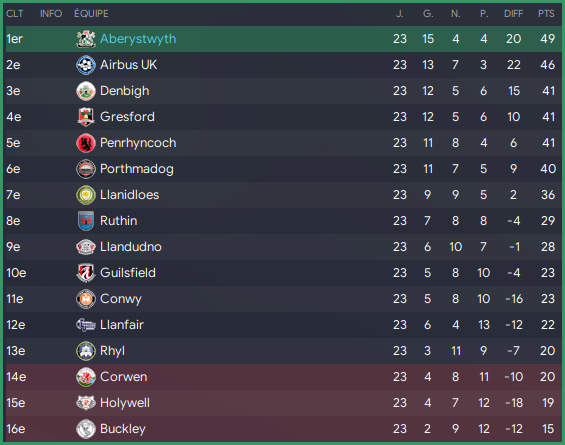Open the Llandudno team link

pyautogui.click(x=131, y=247)
